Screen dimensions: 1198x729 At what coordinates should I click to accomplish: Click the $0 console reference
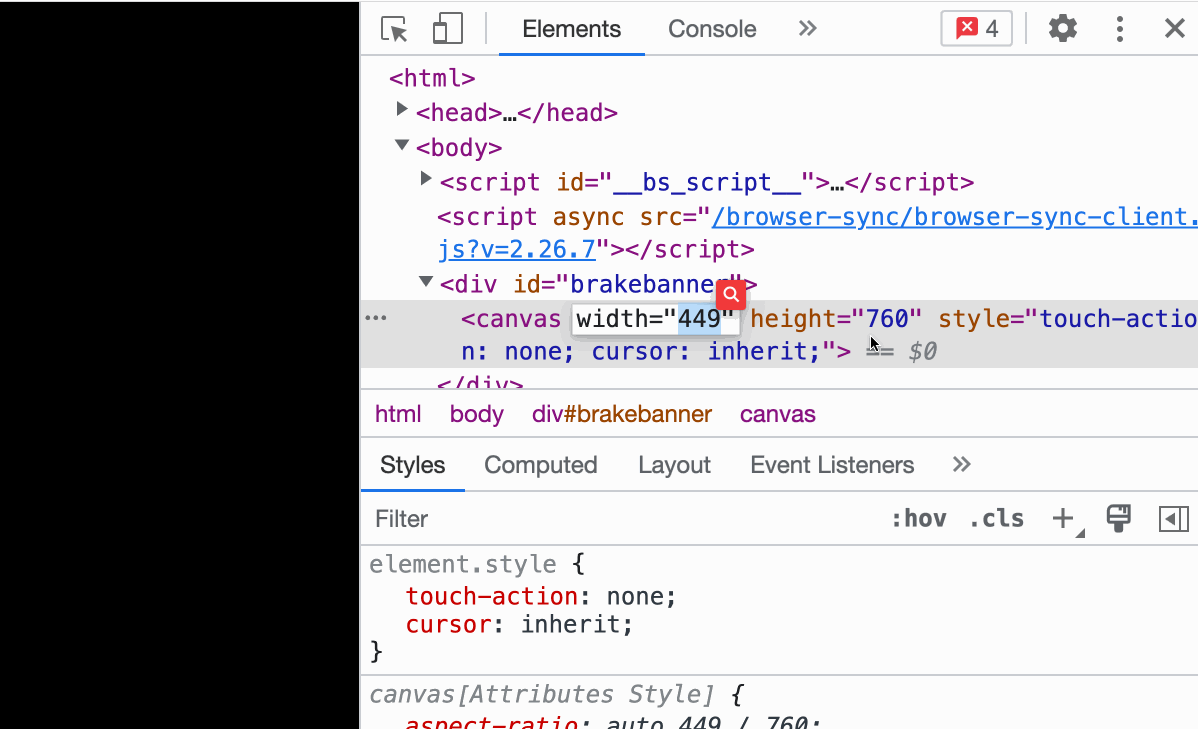pos(922,352)
